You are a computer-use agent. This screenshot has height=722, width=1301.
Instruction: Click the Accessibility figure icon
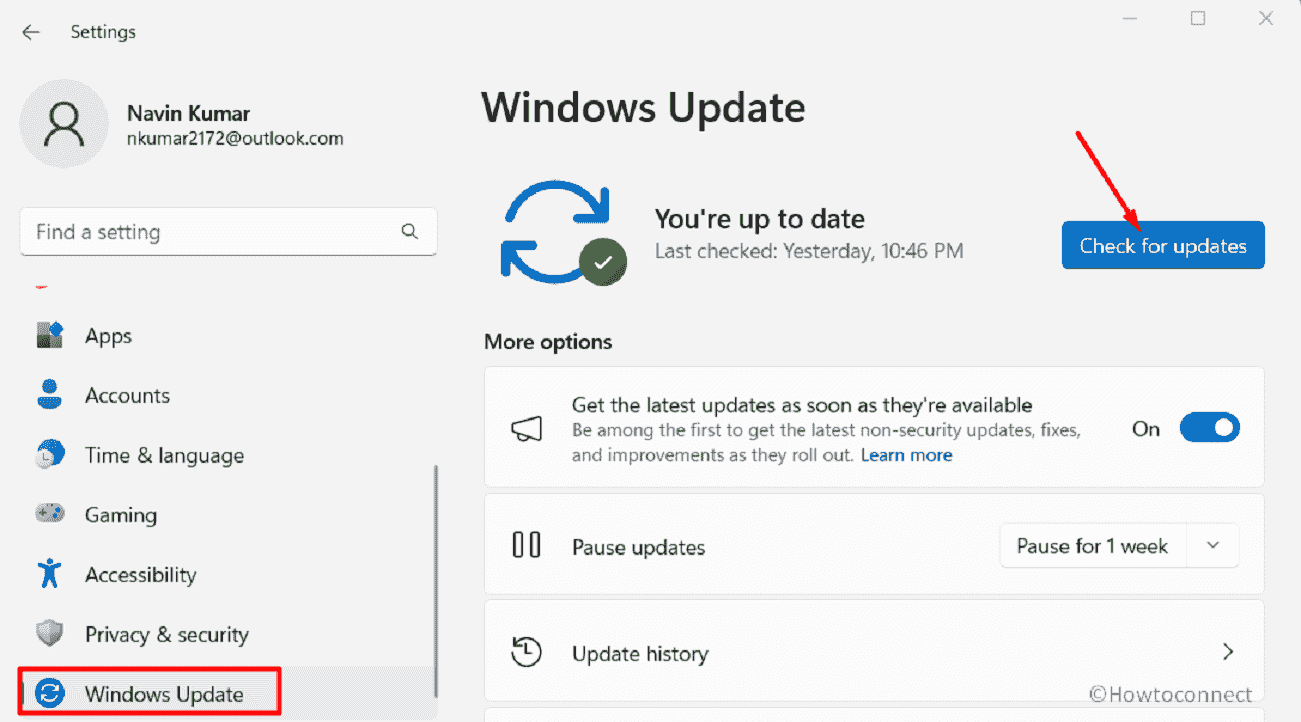point(49,574)
